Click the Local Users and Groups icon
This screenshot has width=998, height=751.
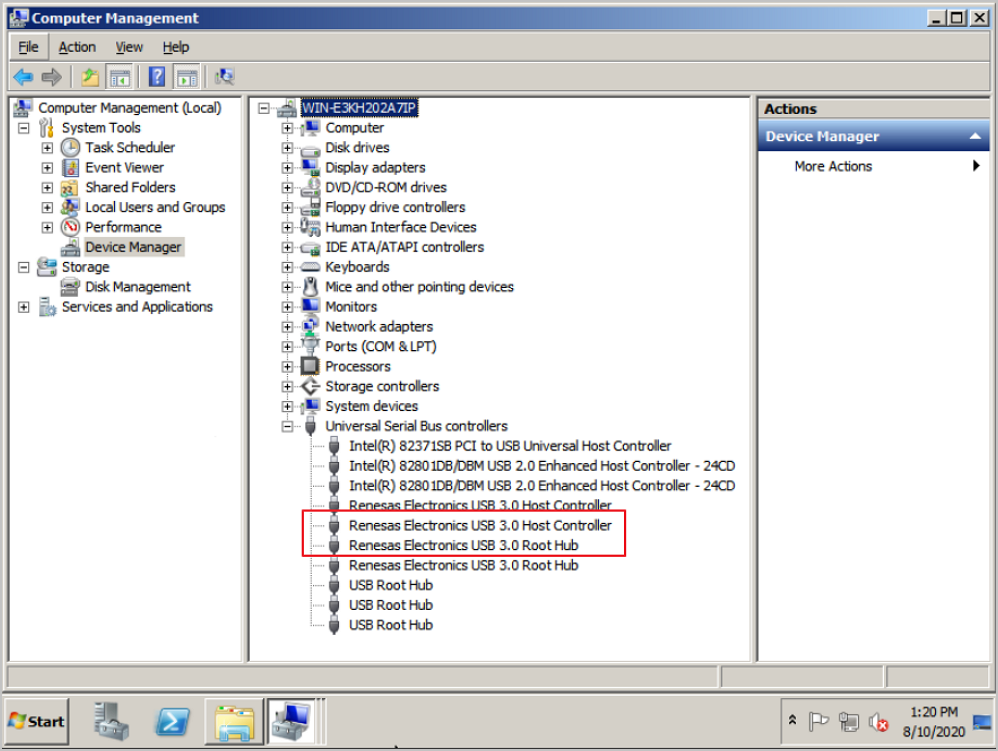click(70, 207)
